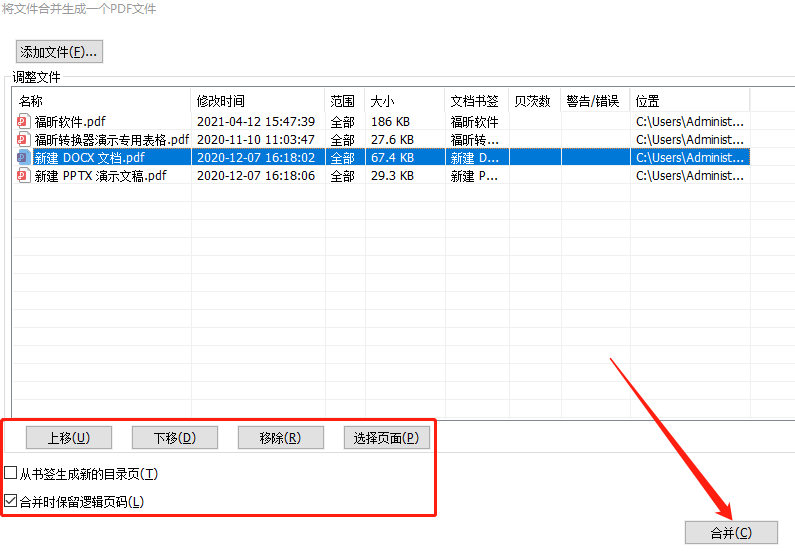Select the file 新建 PPTX 演示文稿.pdf
Viewport: 795px width, 552px height.
pos(100,176)
